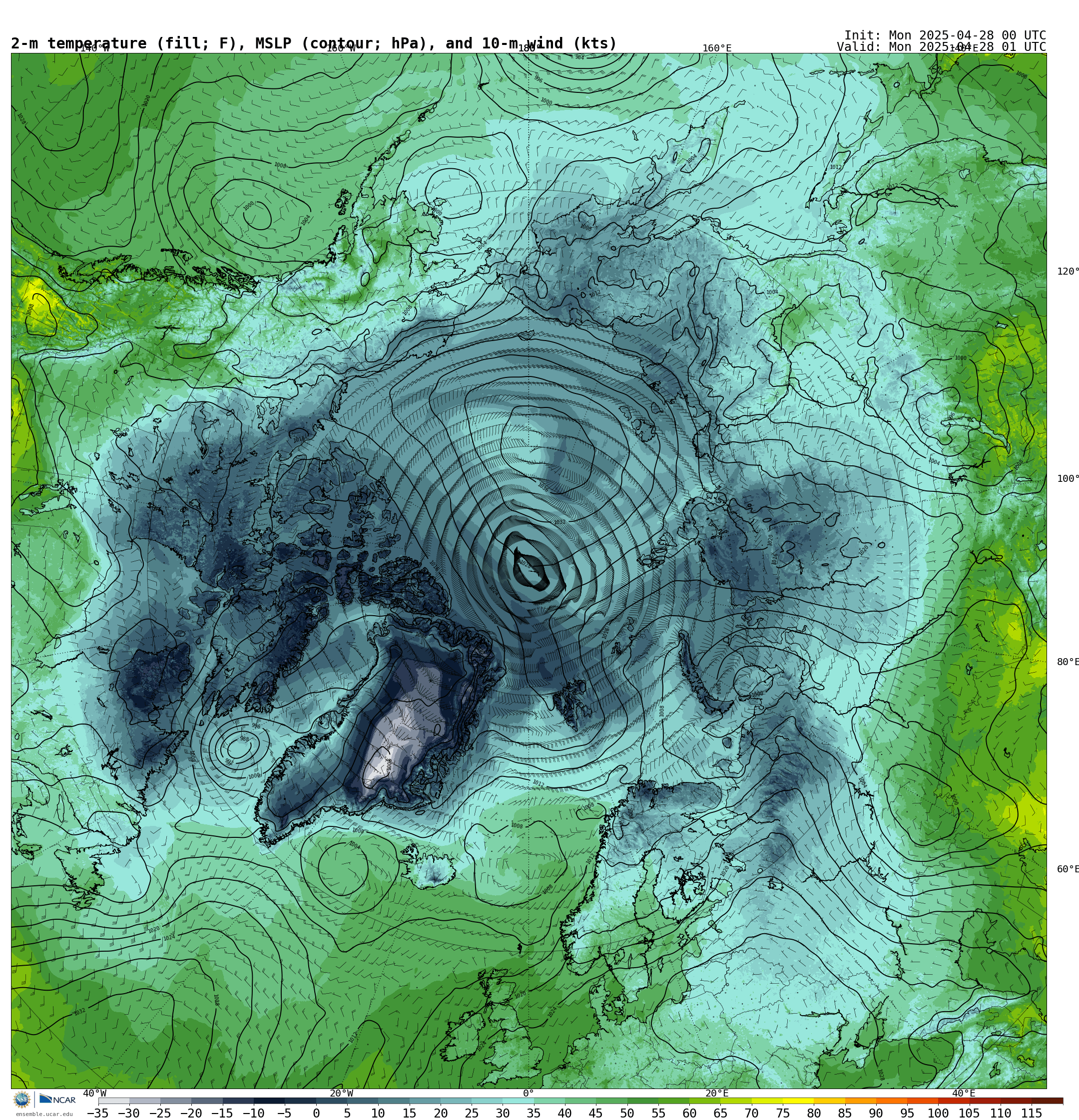Click the 80°E label on right edge
This screenshot has height=1120, width=1079.
coord(1068,662)
